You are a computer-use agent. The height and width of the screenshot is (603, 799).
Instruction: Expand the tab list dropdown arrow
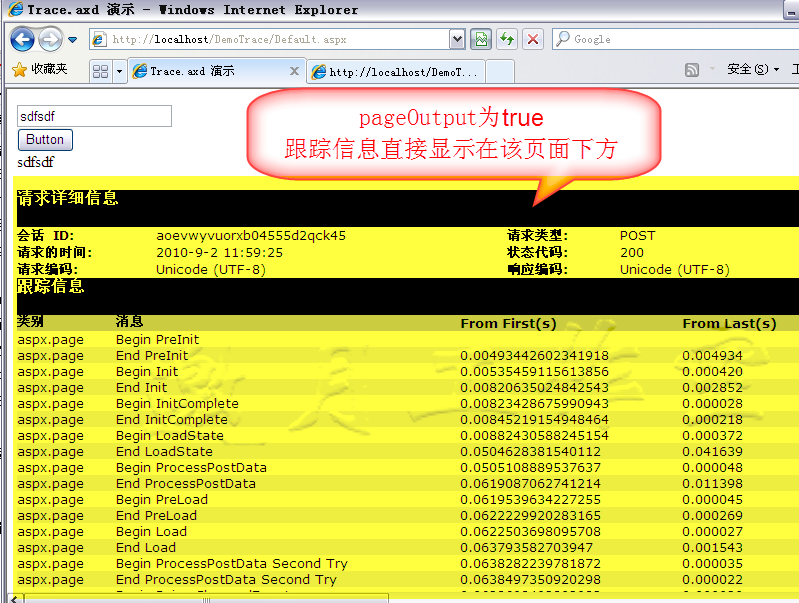click(x=120, y=71)
